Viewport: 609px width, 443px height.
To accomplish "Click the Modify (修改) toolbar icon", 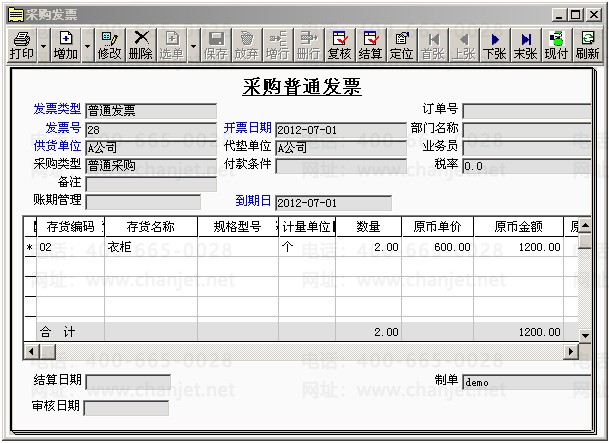I will [x=109, y=44].
